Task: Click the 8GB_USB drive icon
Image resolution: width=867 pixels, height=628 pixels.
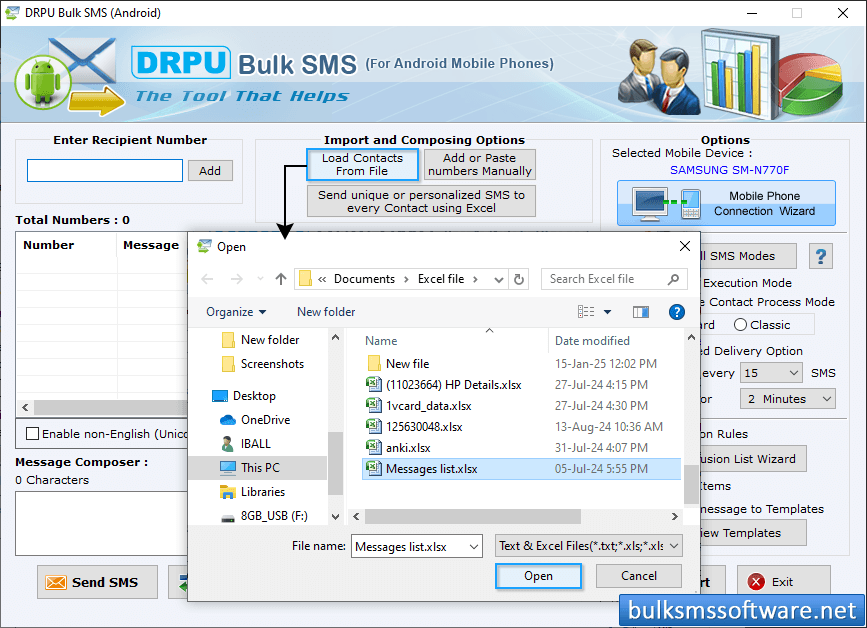Action: tap(228, 518)
